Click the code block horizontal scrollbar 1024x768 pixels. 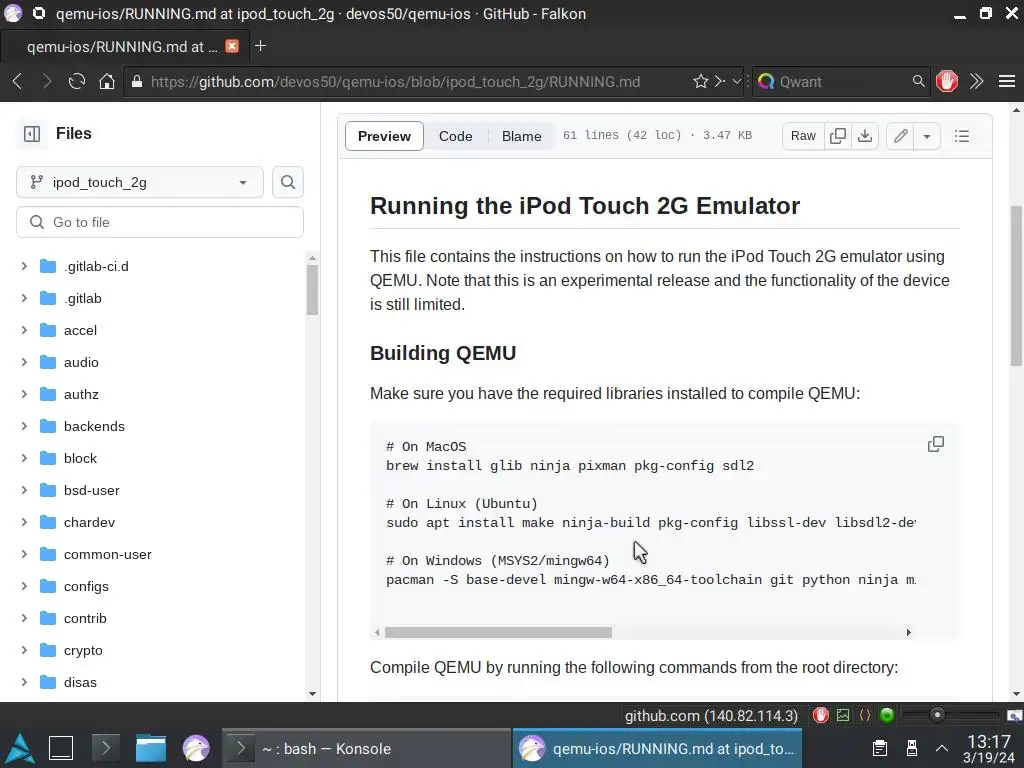tap(498, 632)
